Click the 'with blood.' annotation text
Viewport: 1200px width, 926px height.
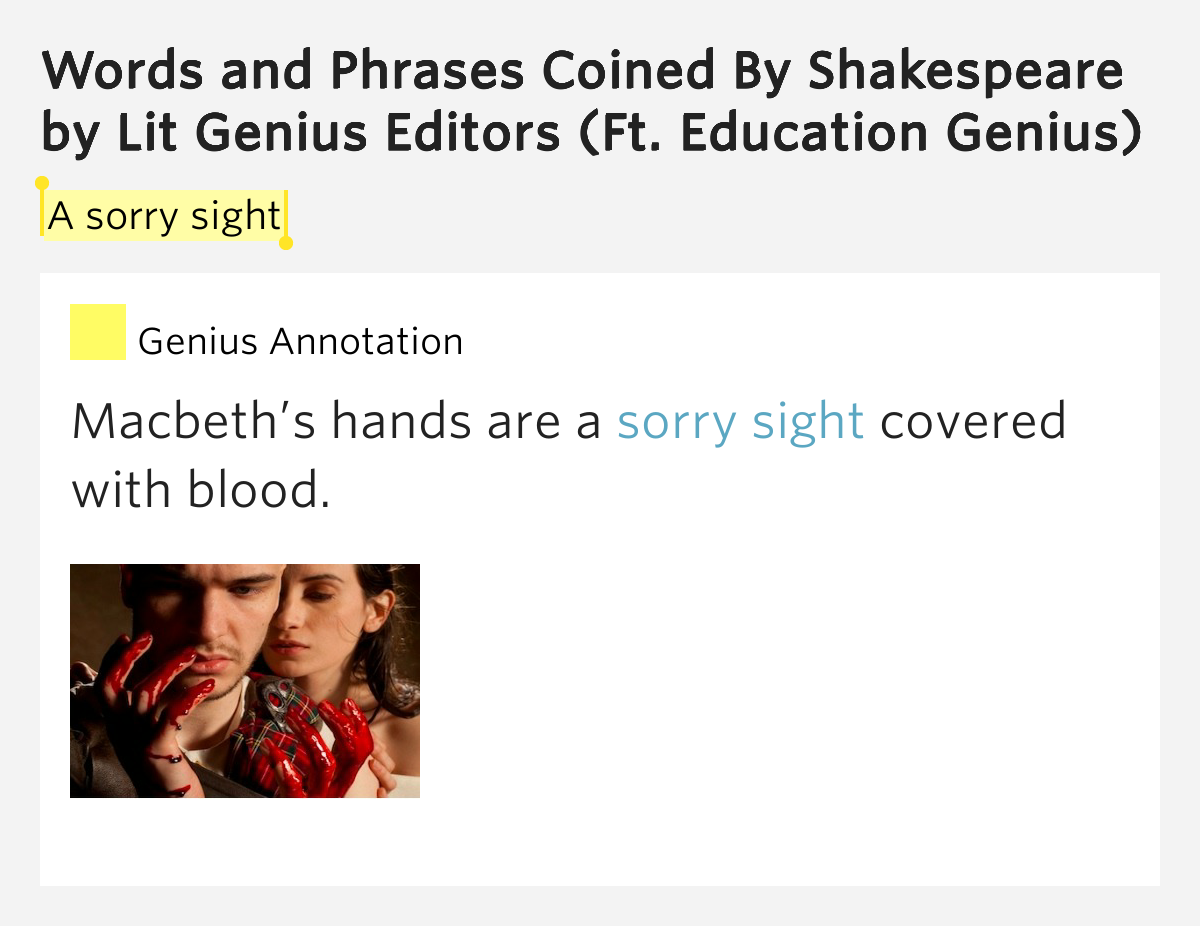click(x=201, y=489)
